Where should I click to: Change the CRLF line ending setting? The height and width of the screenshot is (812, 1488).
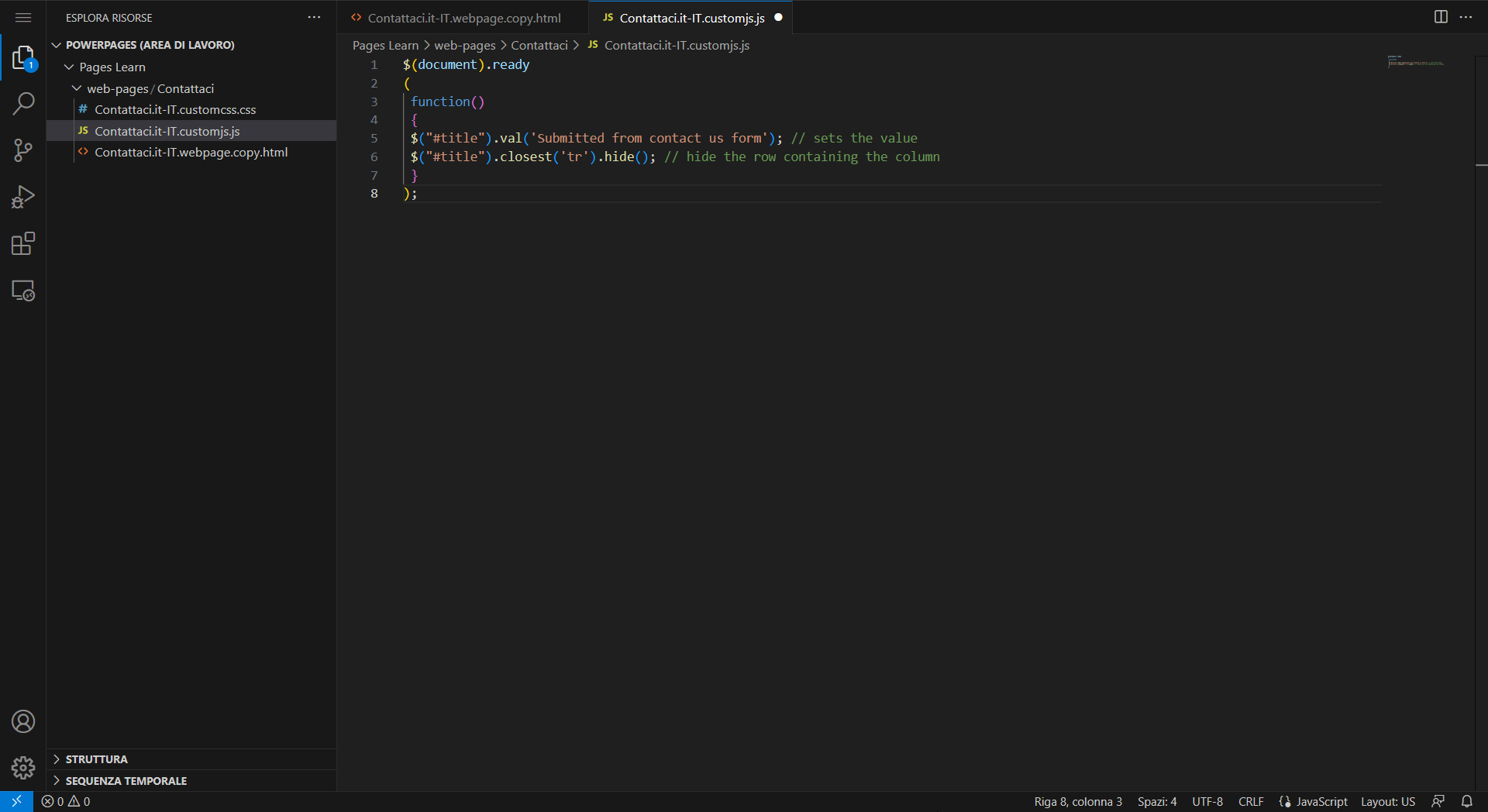(1250, 801)
